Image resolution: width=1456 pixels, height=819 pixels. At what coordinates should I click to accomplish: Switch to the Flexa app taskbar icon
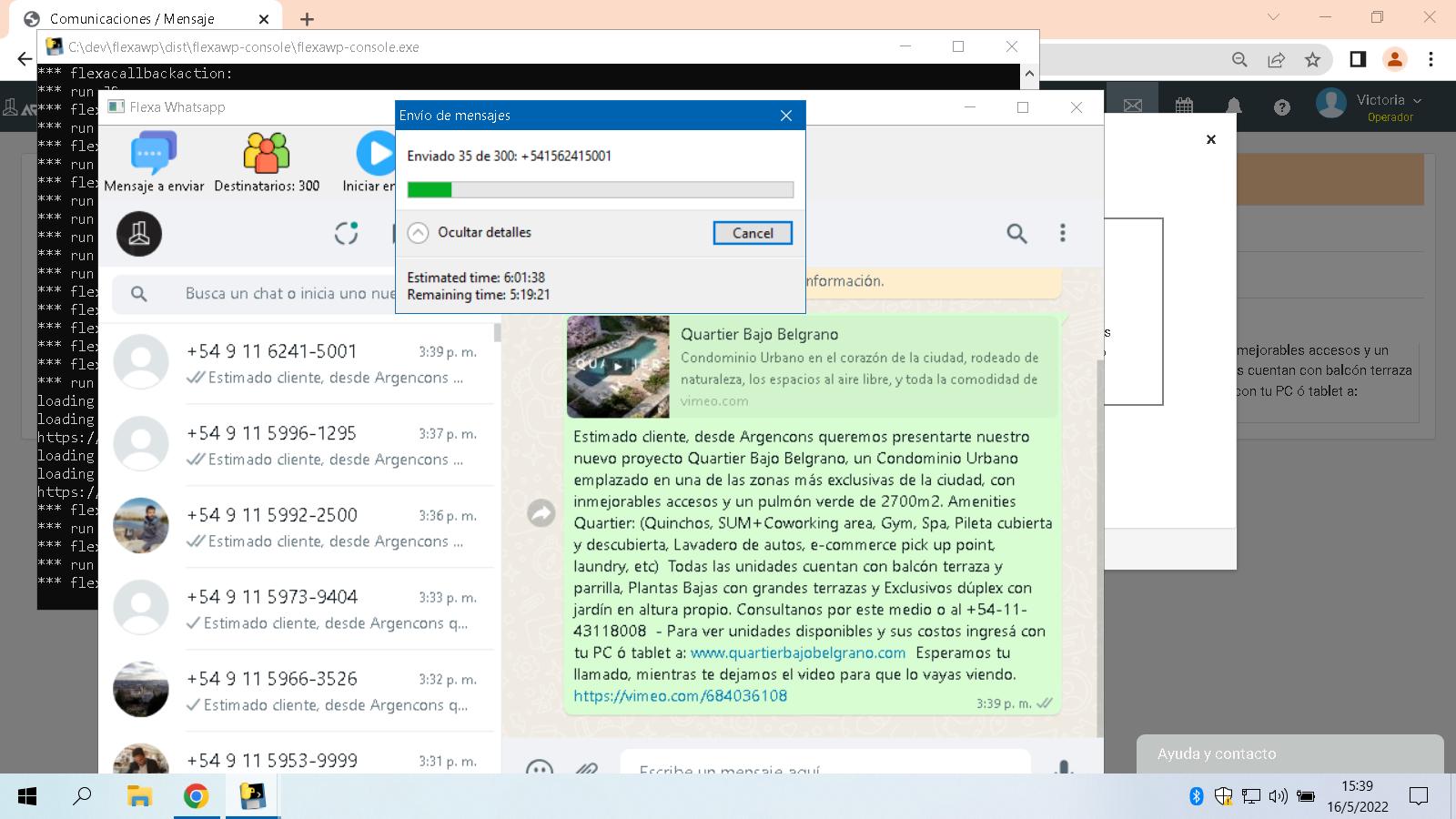[252, 796]
